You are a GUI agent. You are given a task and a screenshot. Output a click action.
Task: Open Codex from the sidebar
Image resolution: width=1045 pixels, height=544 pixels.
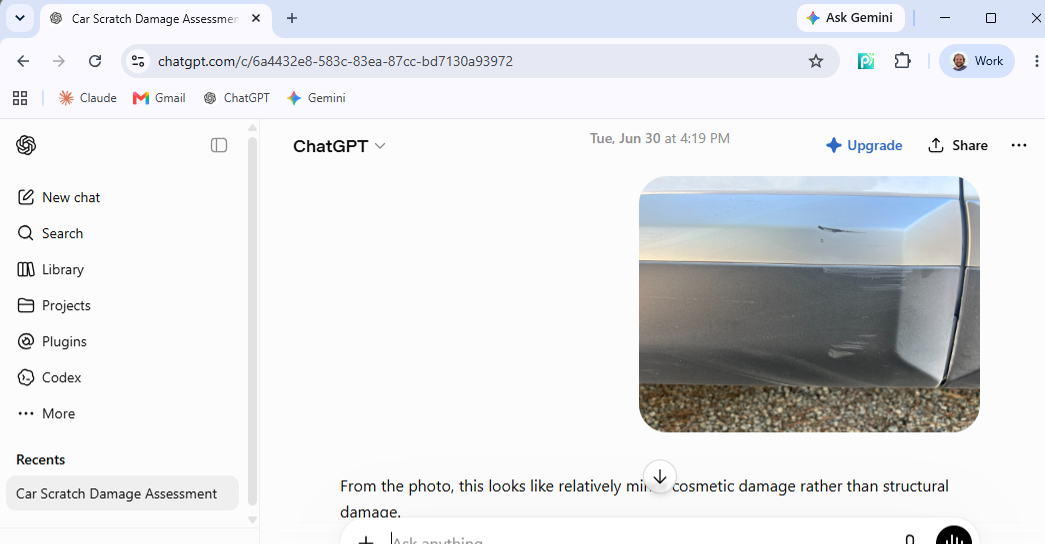[49, 377]
